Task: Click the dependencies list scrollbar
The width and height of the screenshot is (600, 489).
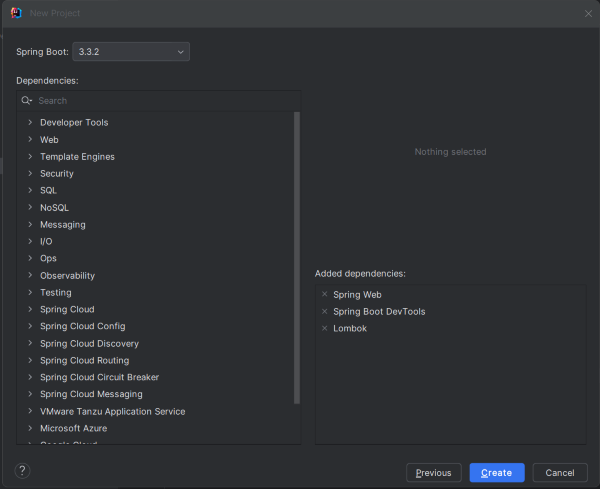Action: (297, 258)
